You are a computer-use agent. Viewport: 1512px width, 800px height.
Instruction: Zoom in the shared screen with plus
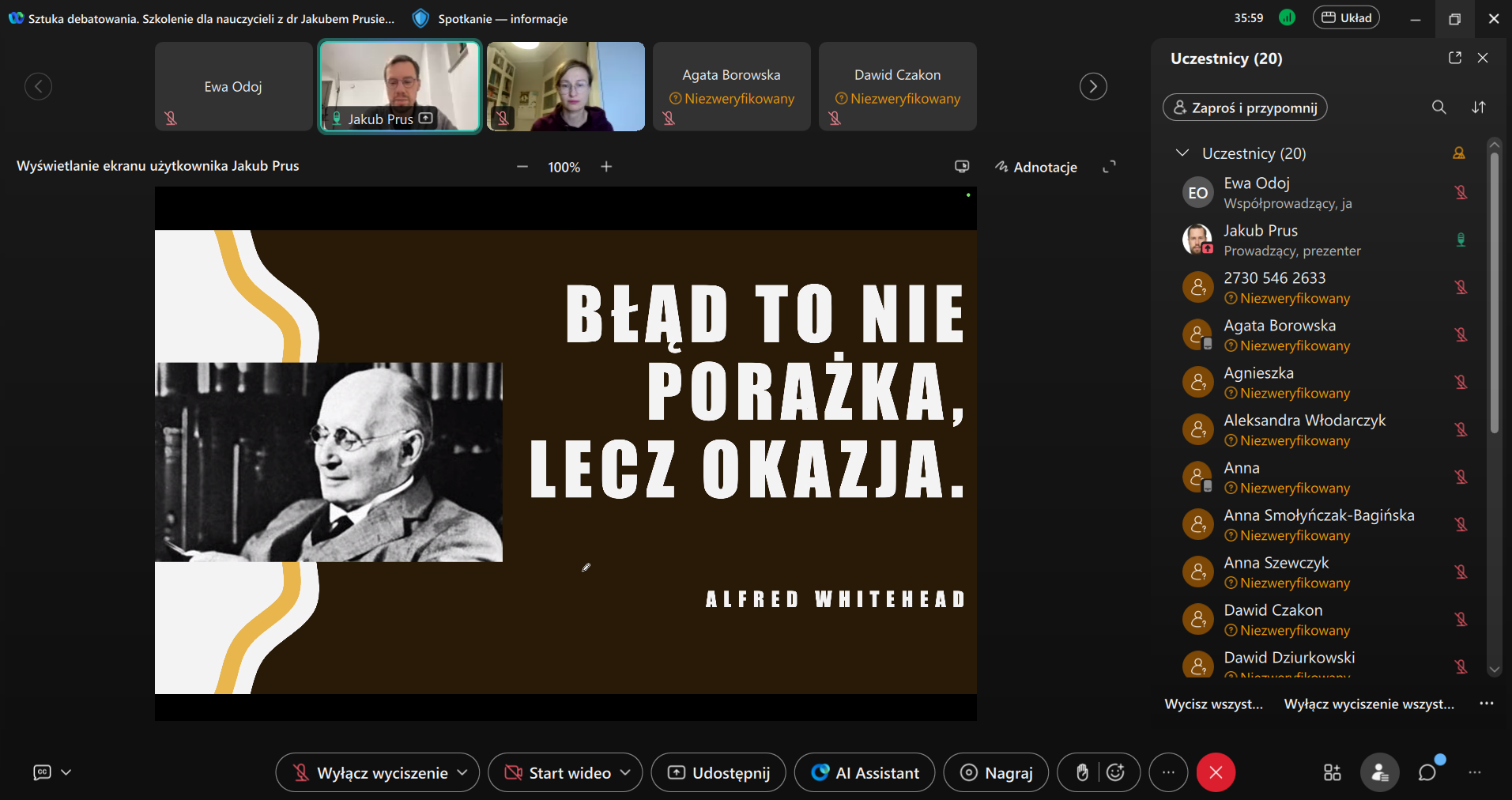click(606, 167)
